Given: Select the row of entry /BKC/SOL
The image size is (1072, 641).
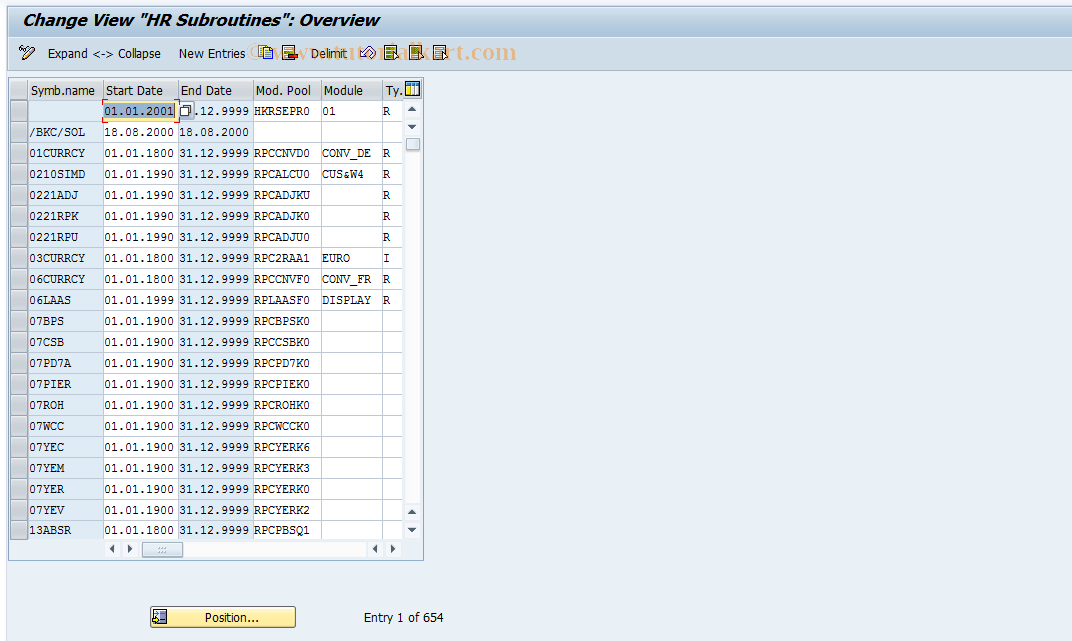Looking at the screenshot, I should [19, 132].
